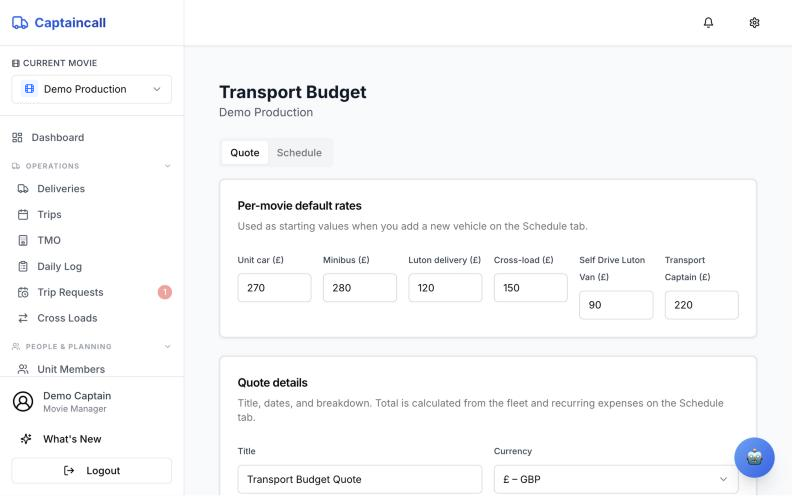
Task: Click the Captaincall brand name
Action: click(x=70, y=23)
